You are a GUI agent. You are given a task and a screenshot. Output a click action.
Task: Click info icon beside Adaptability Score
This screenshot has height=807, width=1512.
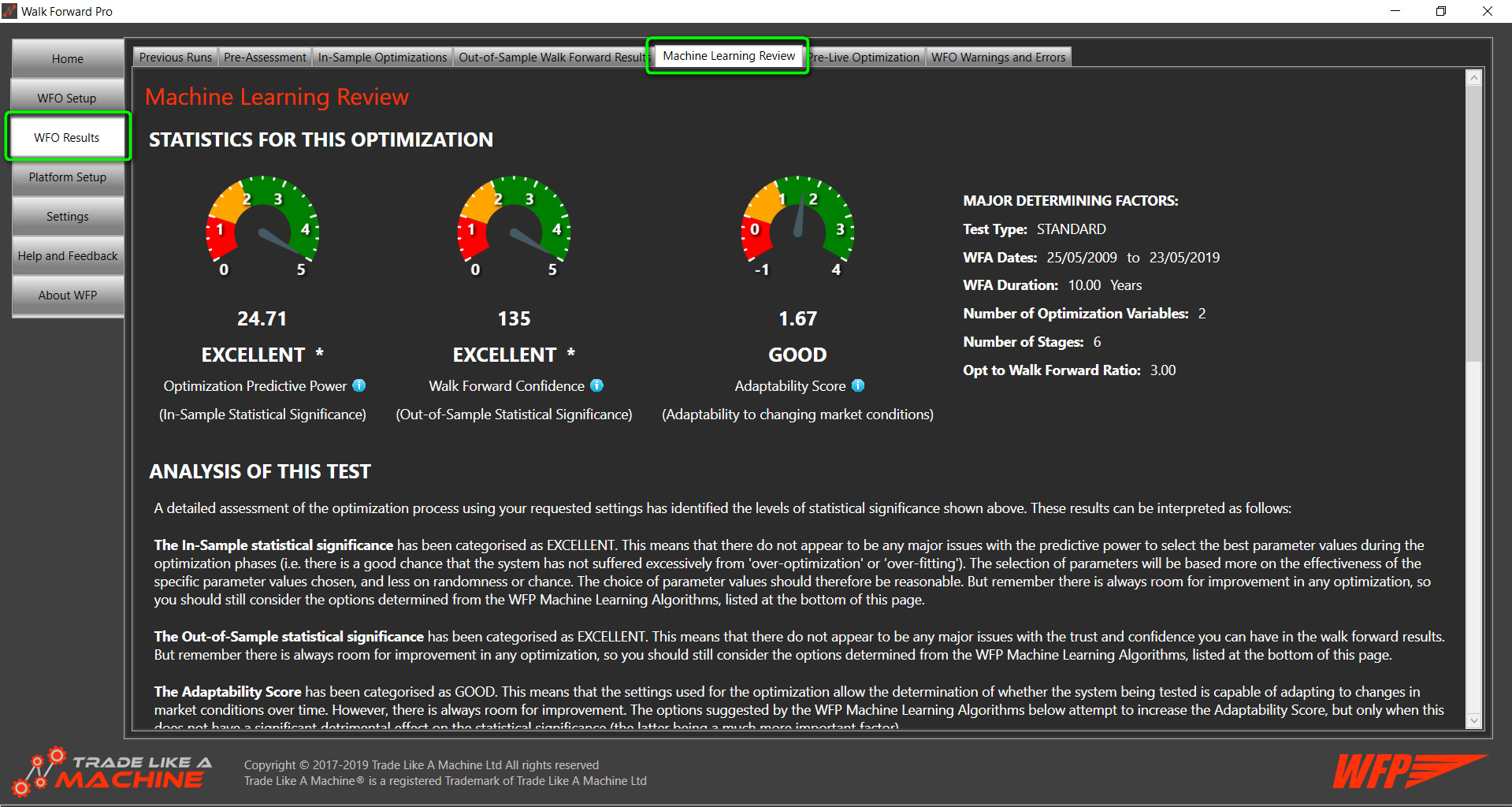coord(858,385)
